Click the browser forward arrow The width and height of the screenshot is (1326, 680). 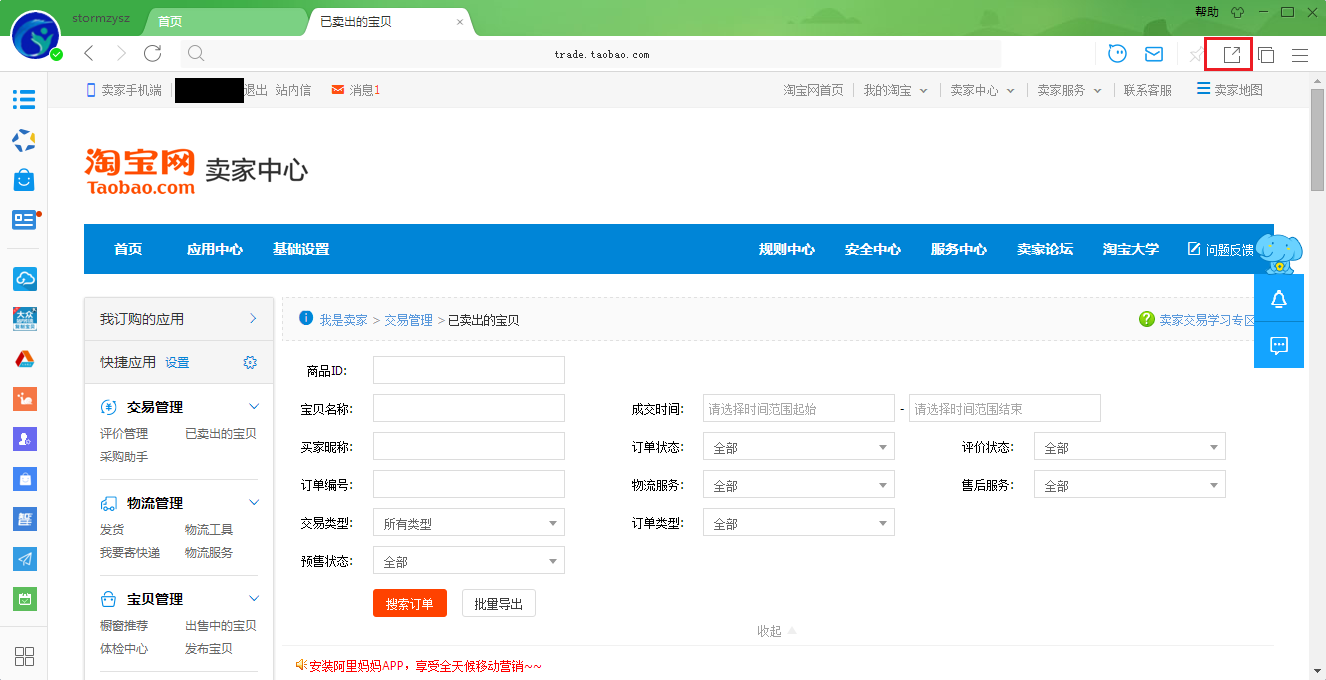tap(121, 53)
